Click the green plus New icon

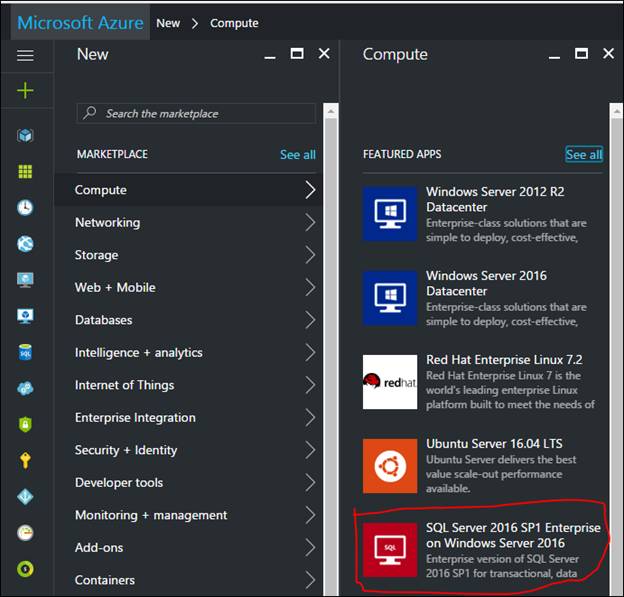25,90
